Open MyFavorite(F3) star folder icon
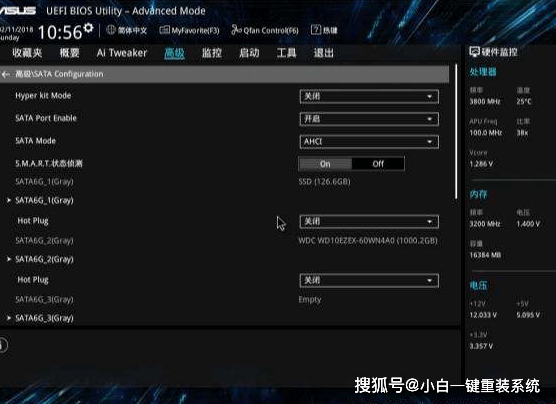556x404 pixels. pyautogui.click(x=164, y=30)
